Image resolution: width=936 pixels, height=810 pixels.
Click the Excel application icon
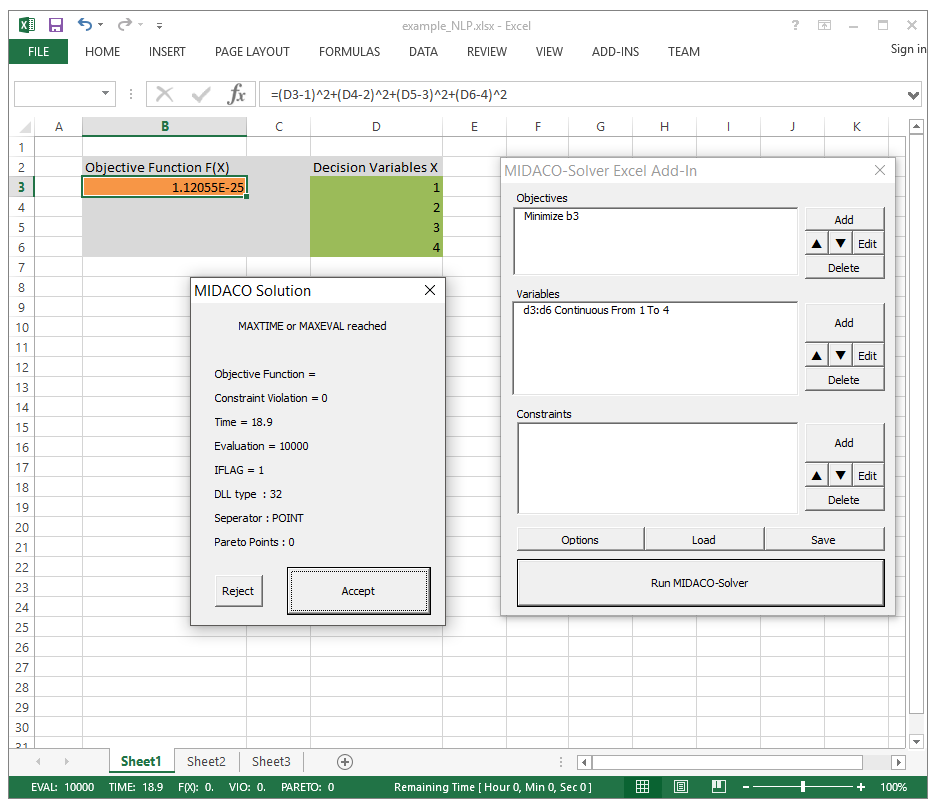[27, 25]
